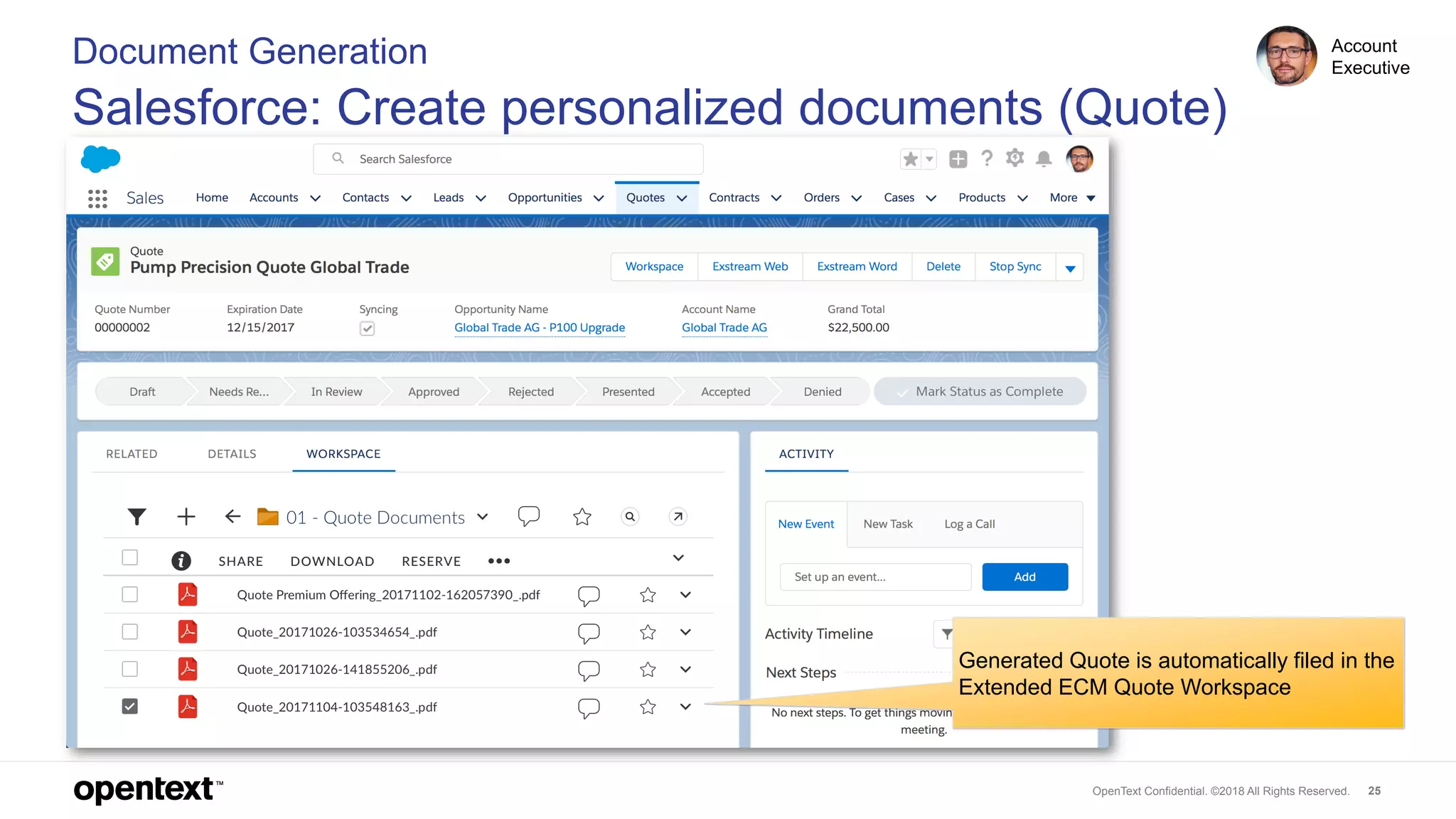The width and height of the screenshot is (1456, 819).
Task: Click the blue Add event button
Action: point(1024,577)
